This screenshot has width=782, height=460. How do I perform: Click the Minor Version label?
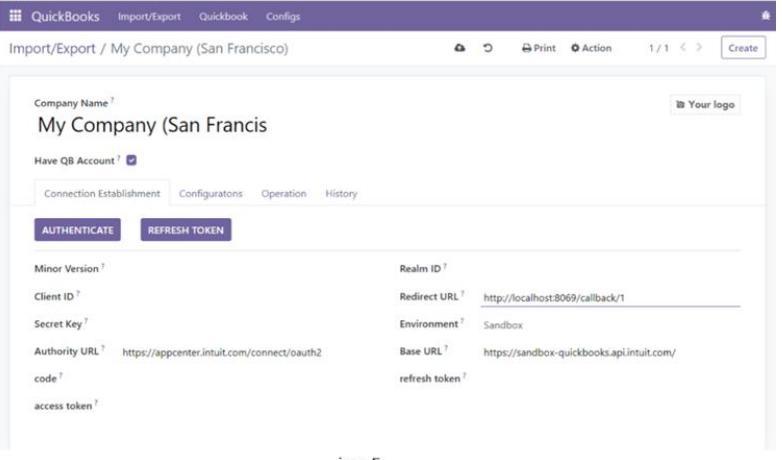pos(66,268)
